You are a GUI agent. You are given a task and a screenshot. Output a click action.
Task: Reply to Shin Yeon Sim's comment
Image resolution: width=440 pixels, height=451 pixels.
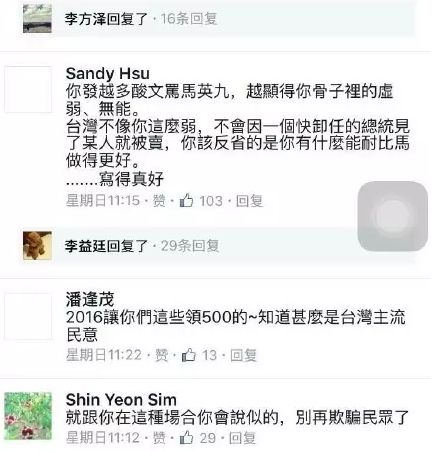242,438
